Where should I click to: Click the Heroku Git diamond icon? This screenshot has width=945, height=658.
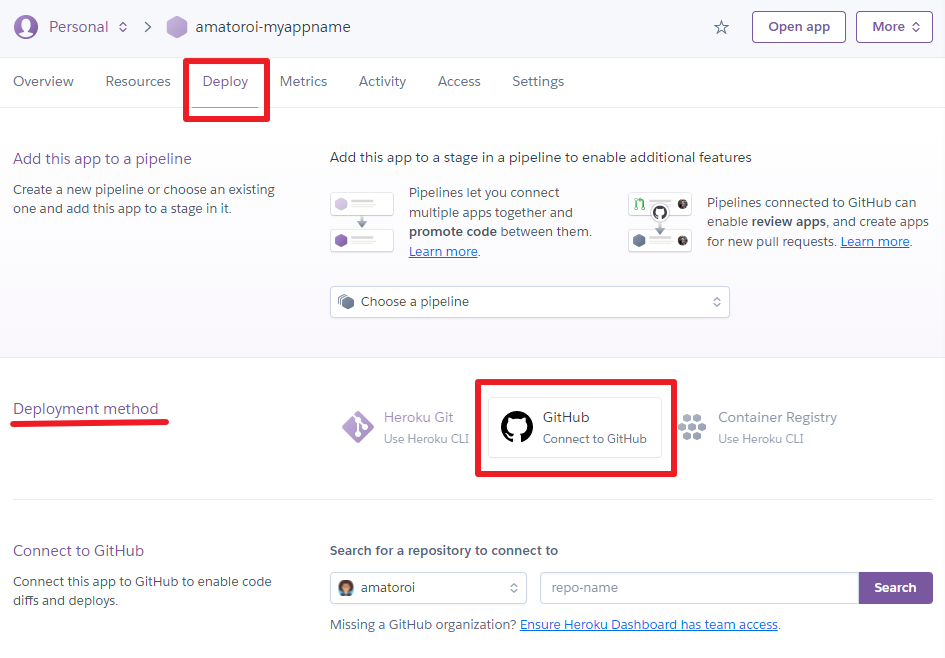358,427
